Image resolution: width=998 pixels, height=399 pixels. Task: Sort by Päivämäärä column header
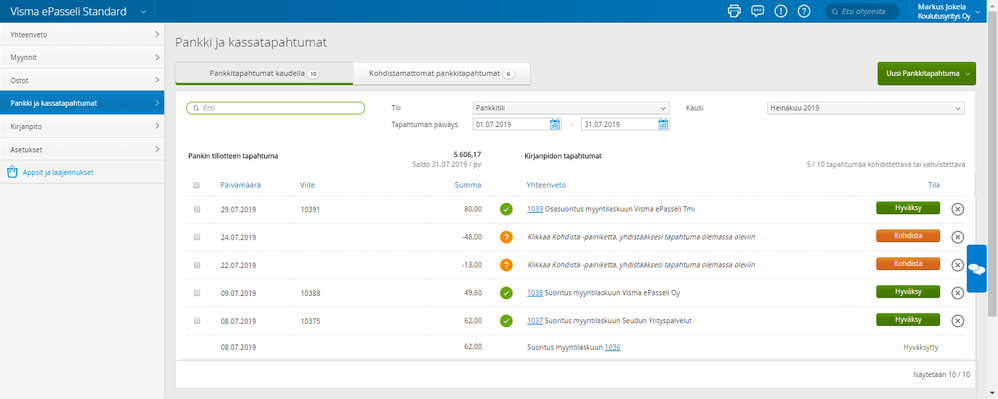pyautogui.click(x=241, y=185)
